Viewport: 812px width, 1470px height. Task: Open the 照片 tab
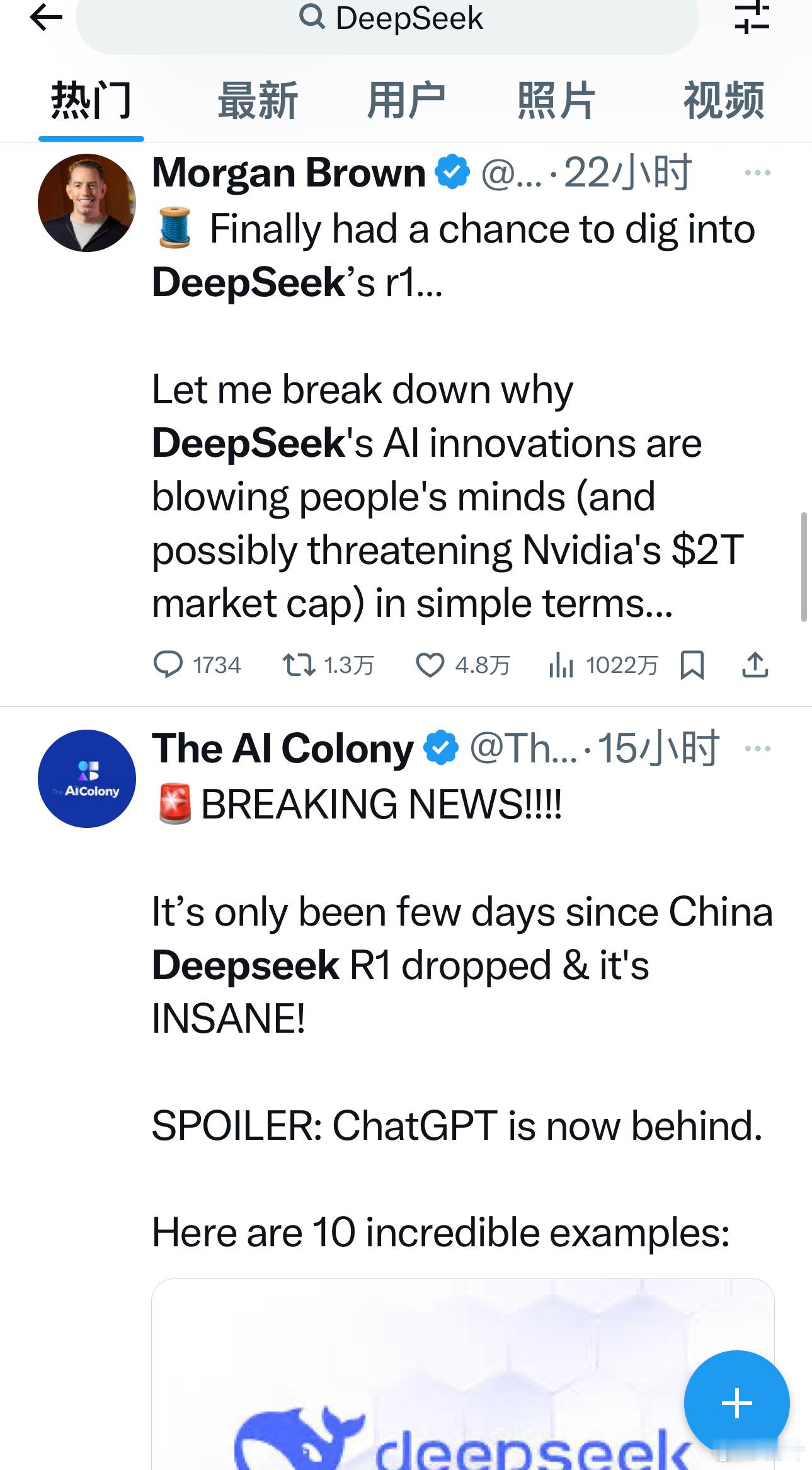pos(556,101)
